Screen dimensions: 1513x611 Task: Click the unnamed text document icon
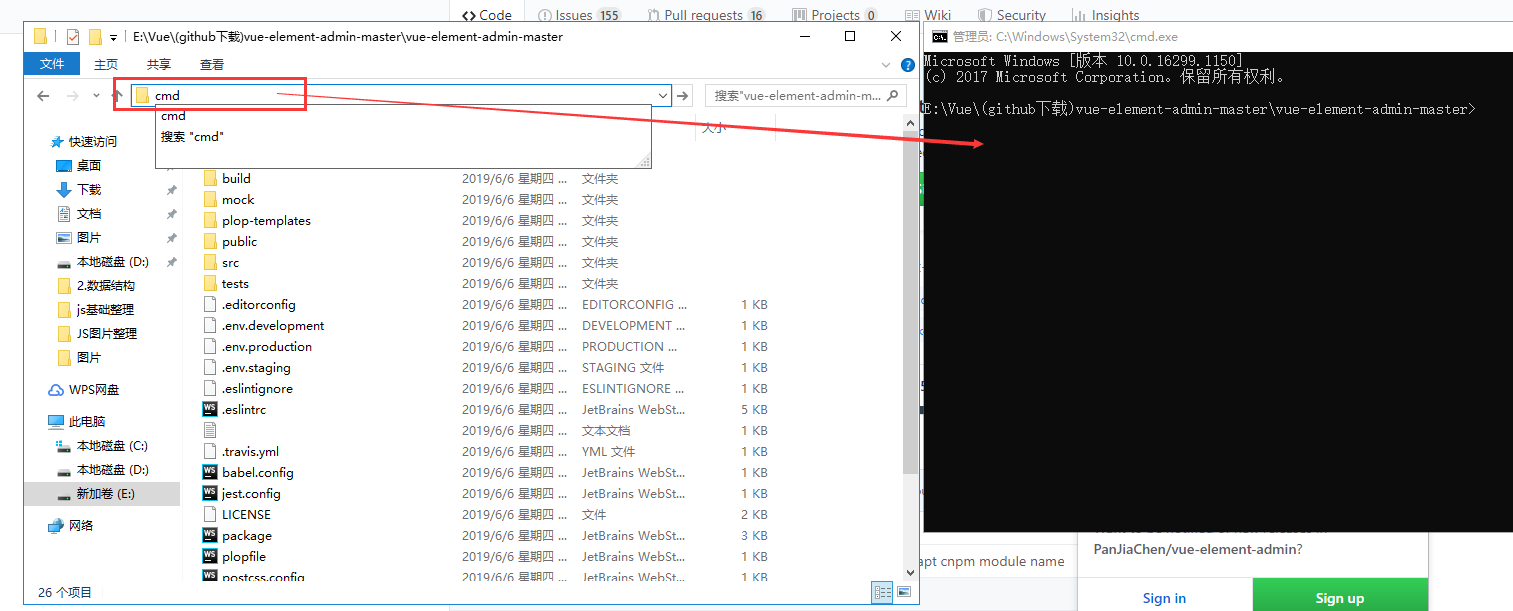tap(210, 431)
